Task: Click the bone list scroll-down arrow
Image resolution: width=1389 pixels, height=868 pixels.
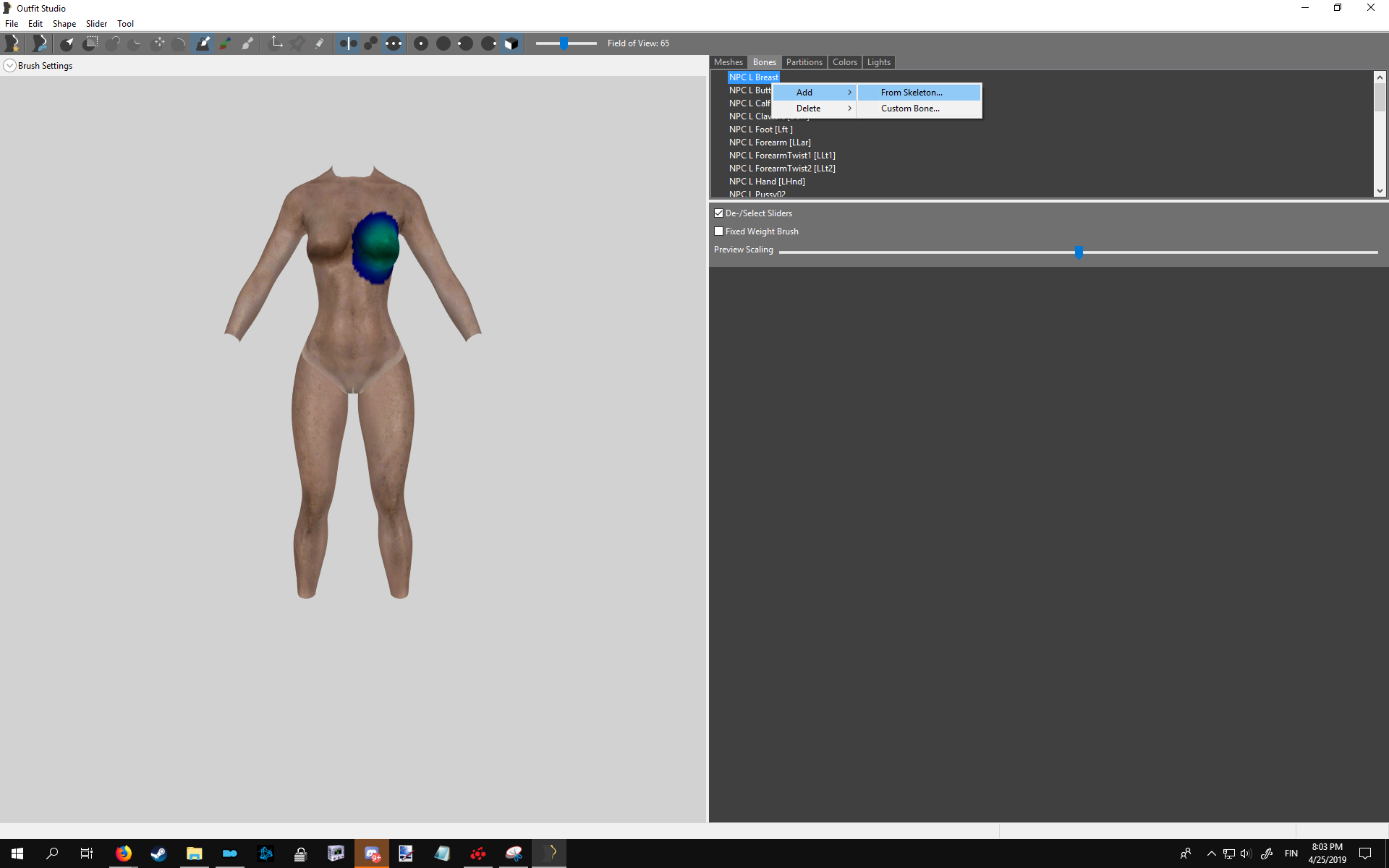Action: click(x=1380, y=191)
